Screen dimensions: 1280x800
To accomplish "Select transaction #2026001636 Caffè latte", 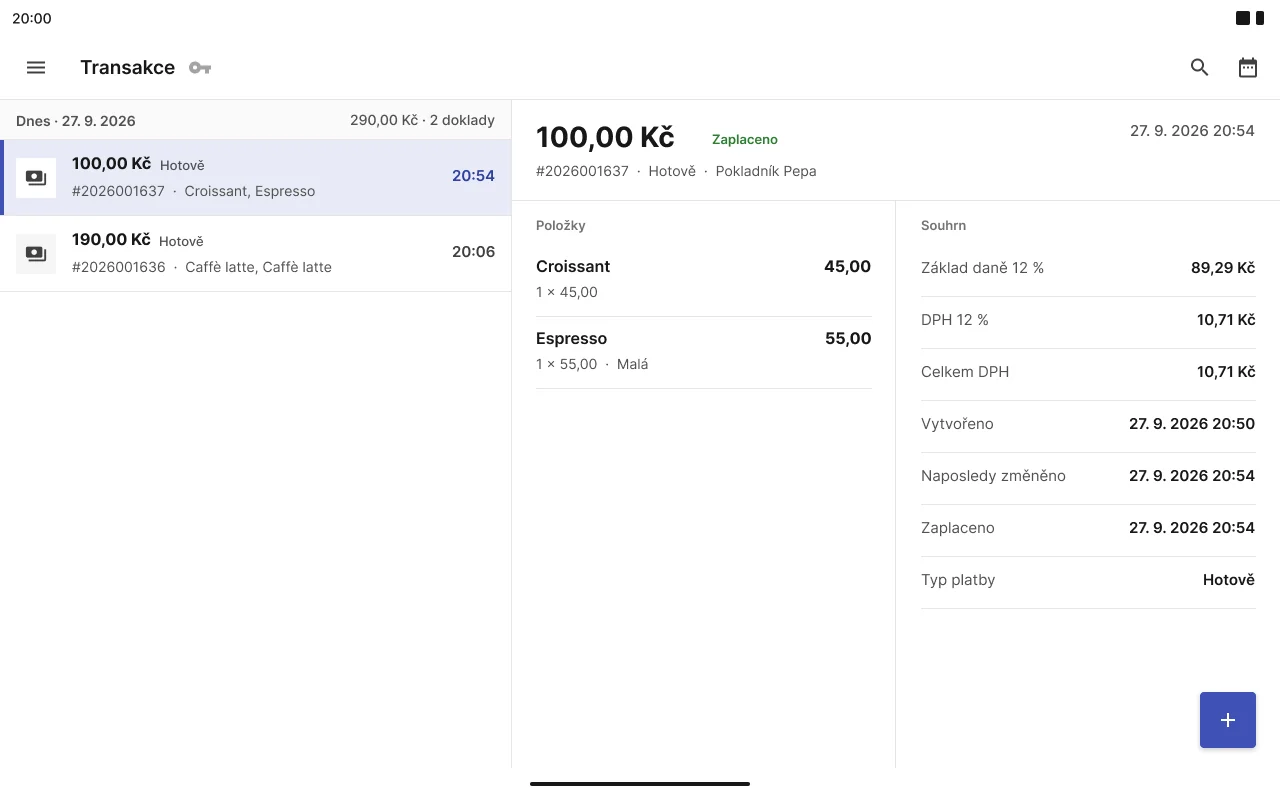I will pos(256,254).
